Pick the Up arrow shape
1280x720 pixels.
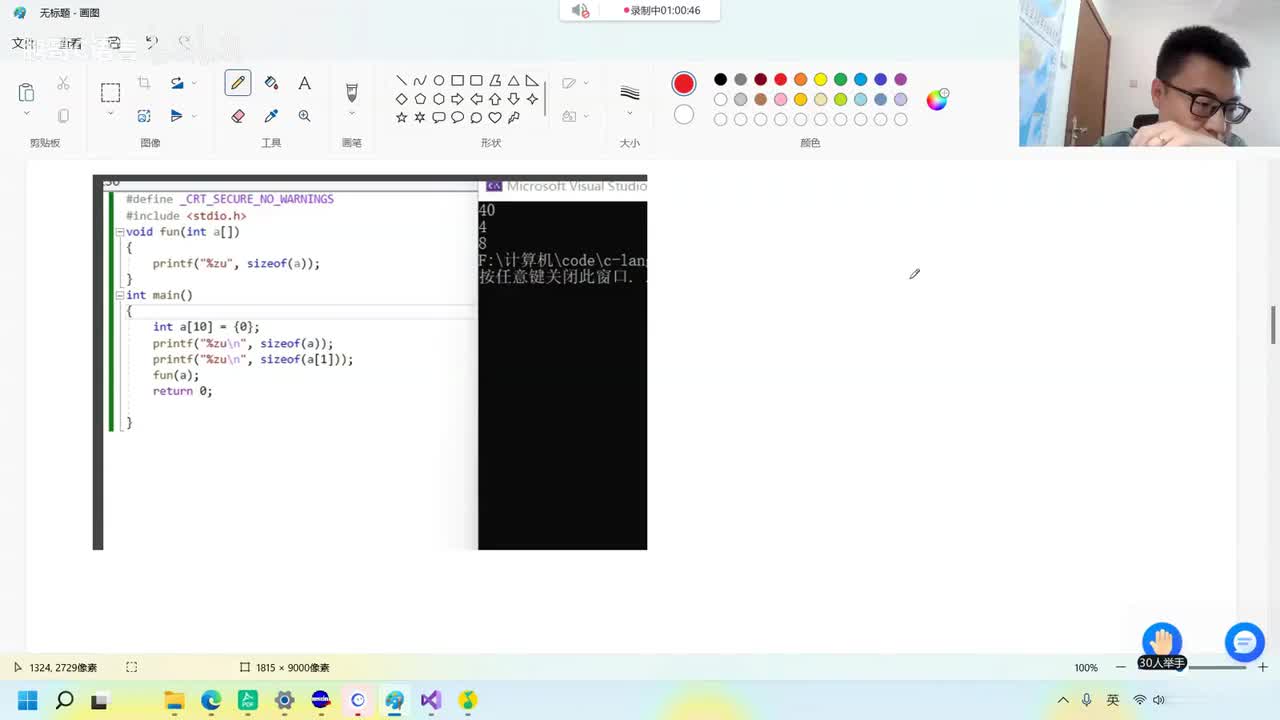(x=494, y=99)
